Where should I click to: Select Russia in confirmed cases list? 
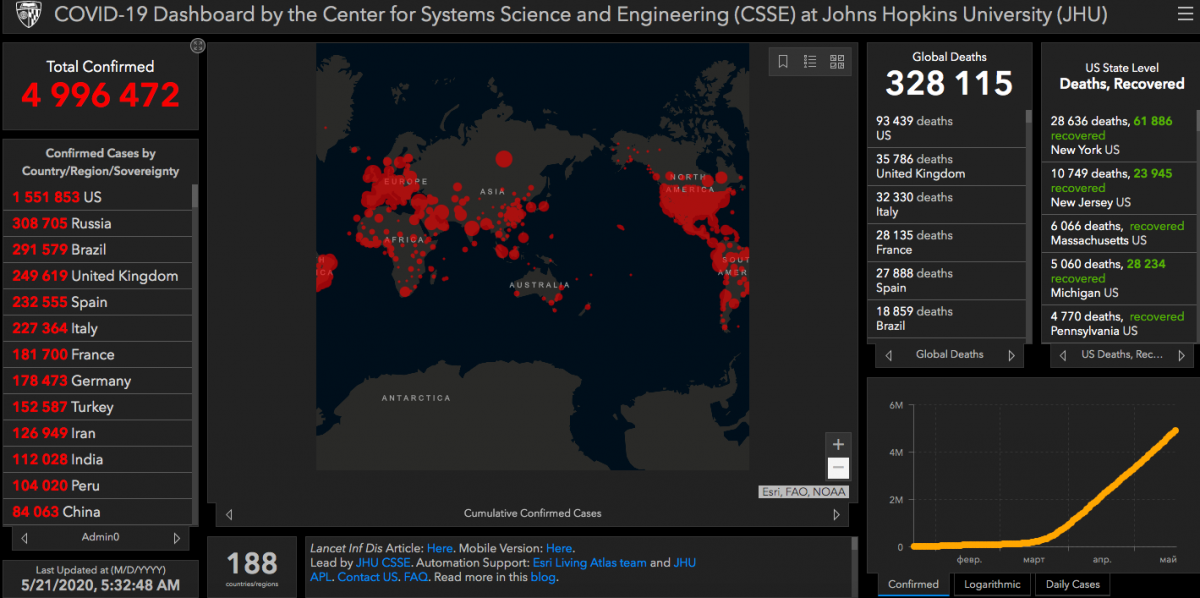tap(97, 223)
